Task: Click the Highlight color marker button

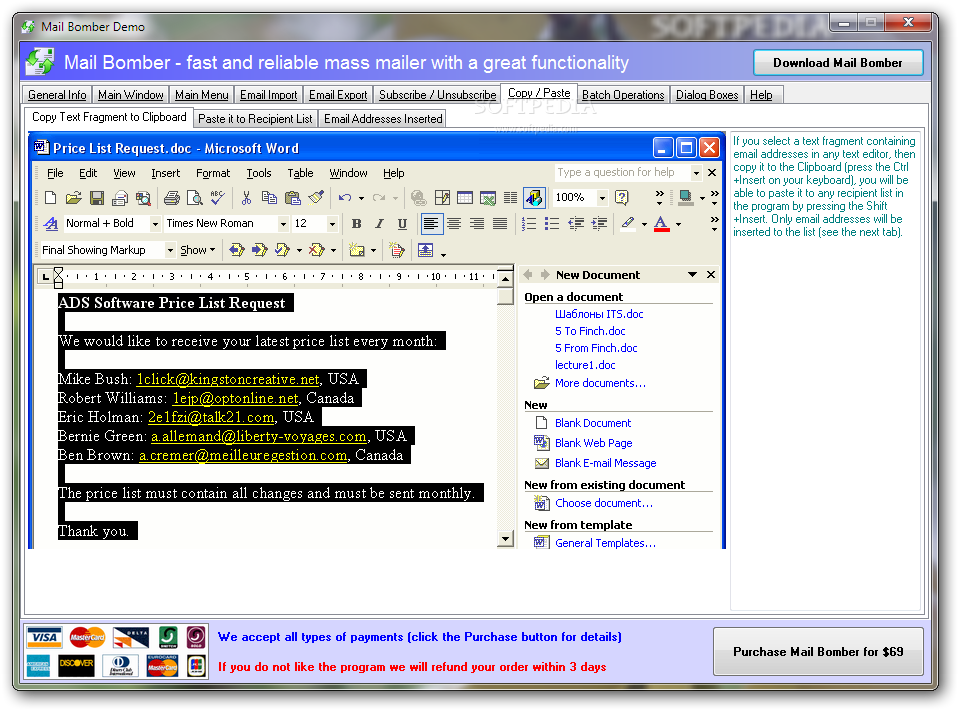Action: click(x=628, y=224)
